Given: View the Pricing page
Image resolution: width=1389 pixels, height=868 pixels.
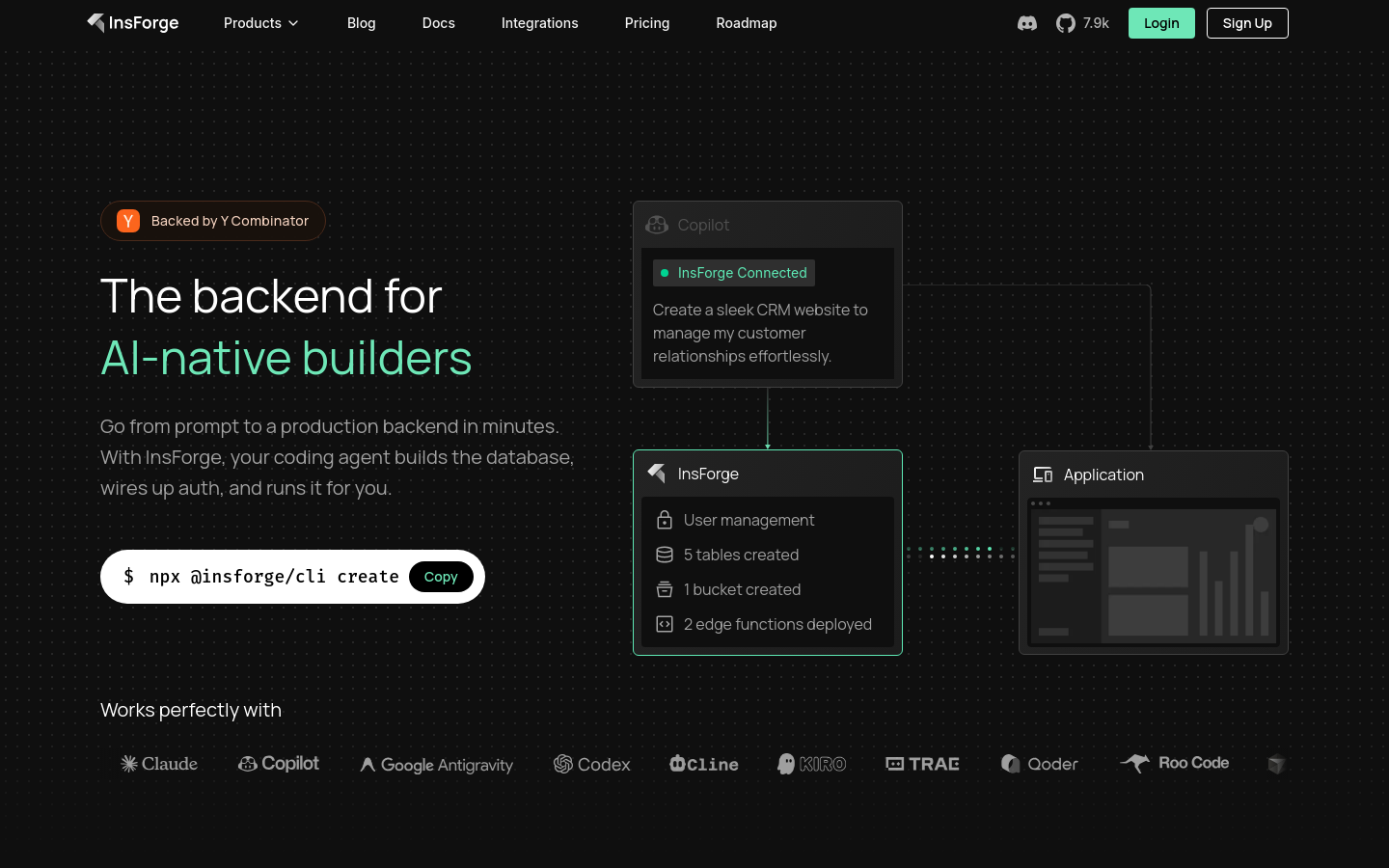Looking at the screenshot, I should [647, 23].
